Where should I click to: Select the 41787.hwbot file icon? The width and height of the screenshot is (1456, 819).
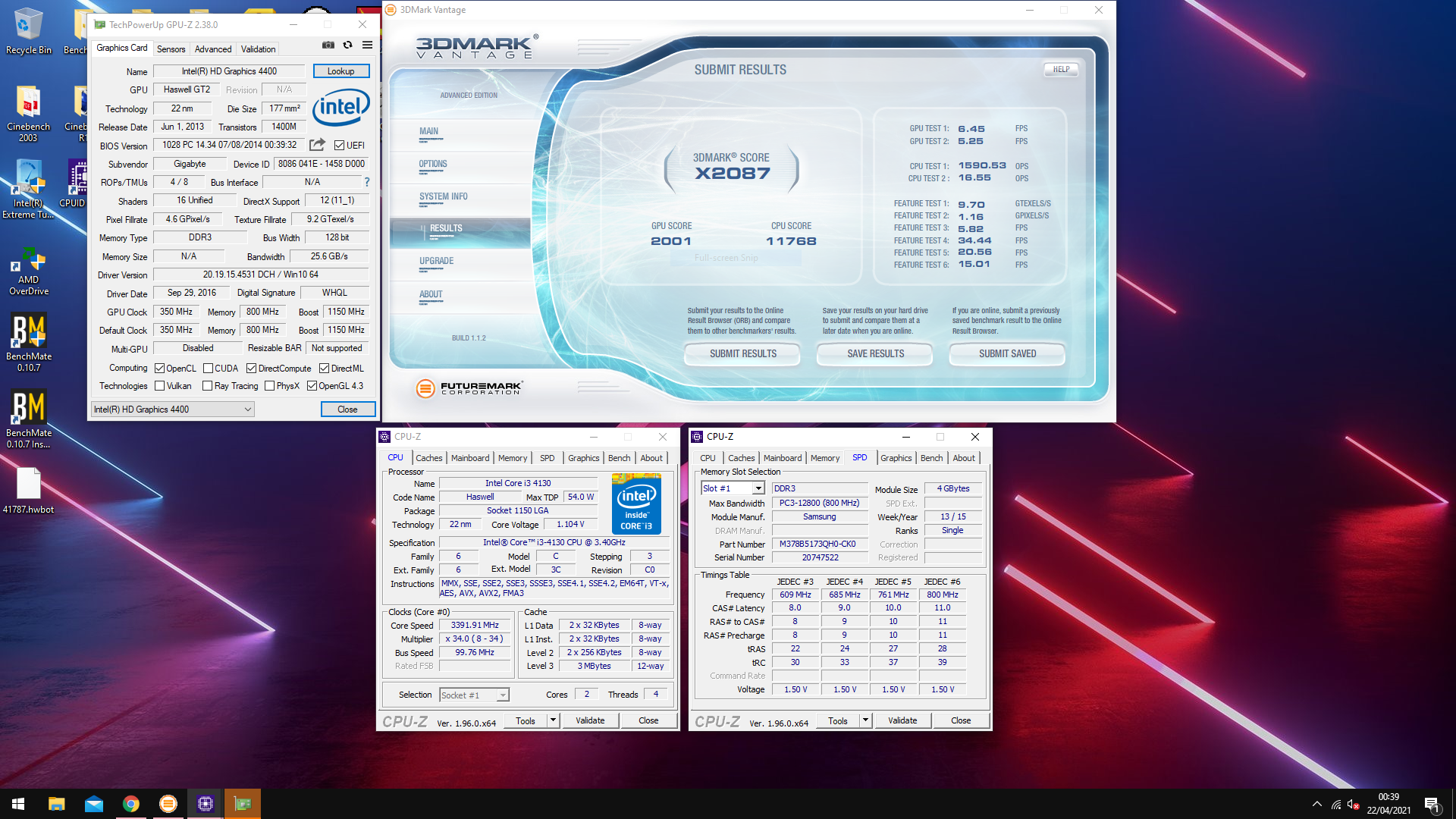(x=28, y=491)
